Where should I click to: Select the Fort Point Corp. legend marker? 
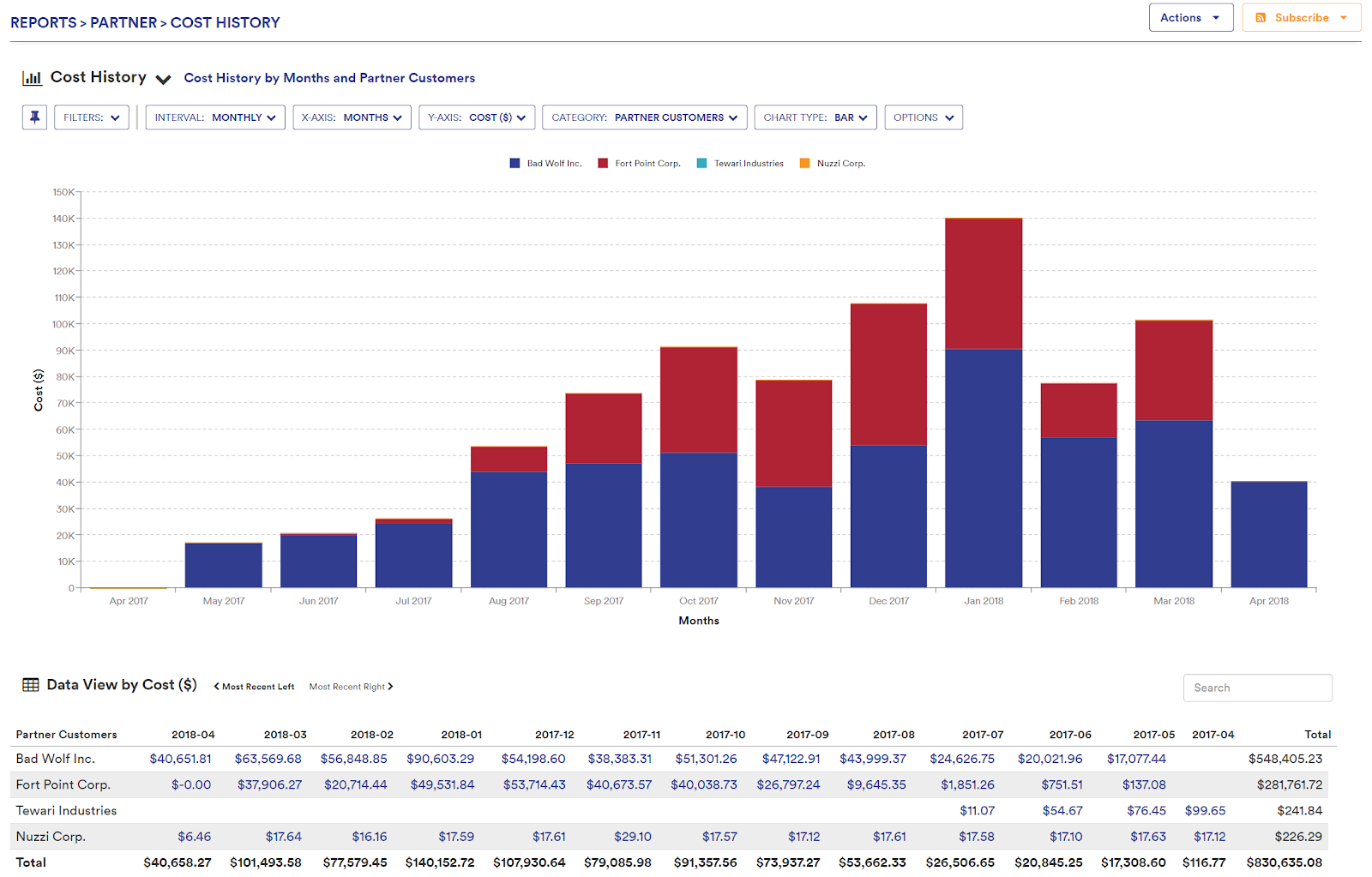tap(602, 162)
